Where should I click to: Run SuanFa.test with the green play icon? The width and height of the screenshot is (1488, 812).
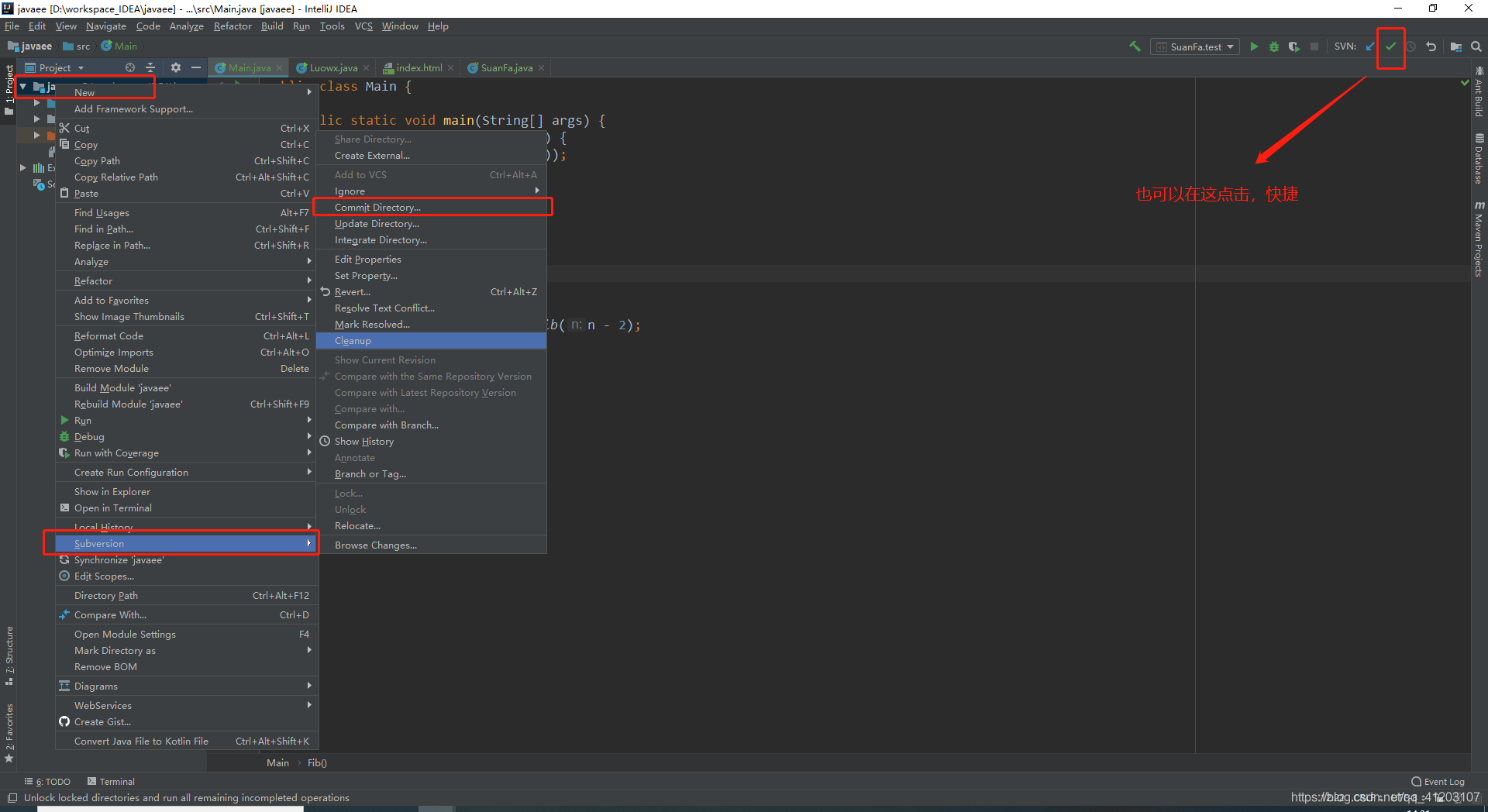pyautogui.click(x=1254, y=46)
